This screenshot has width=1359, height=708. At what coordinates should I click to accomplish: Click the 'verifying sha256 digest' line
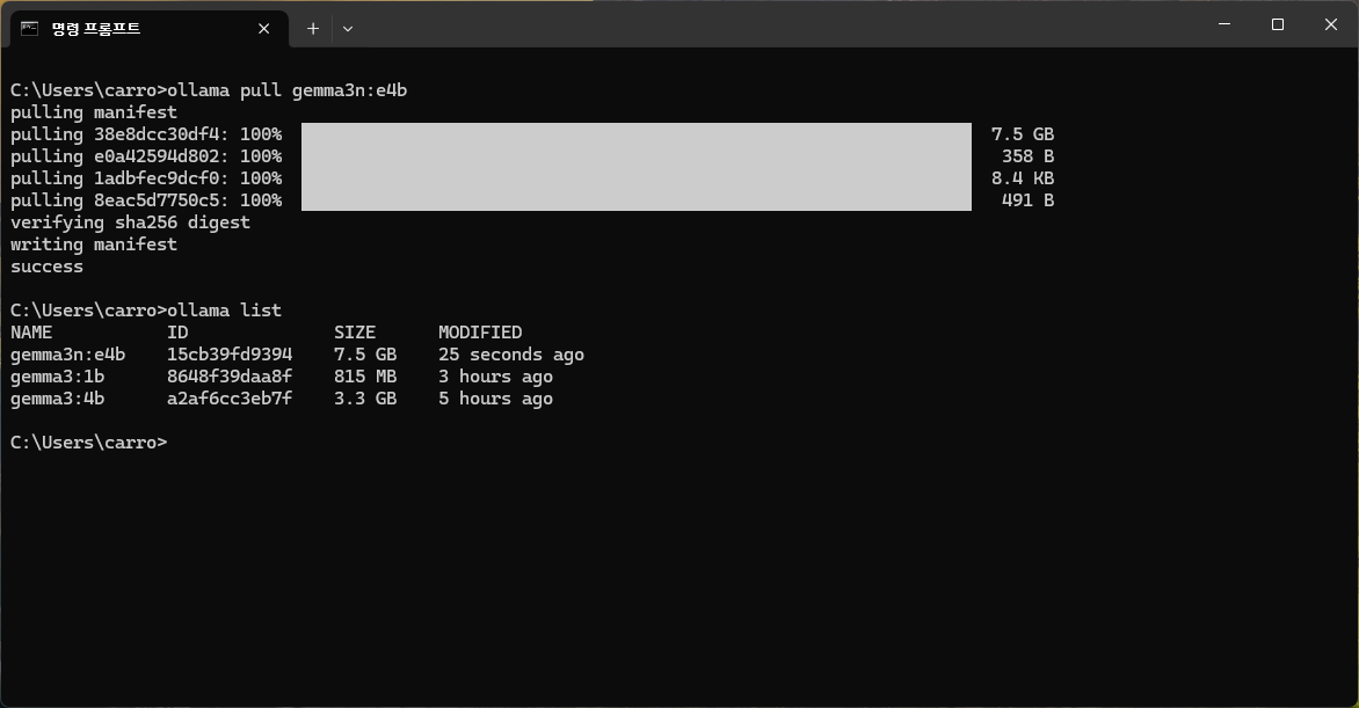coord(130,222)
